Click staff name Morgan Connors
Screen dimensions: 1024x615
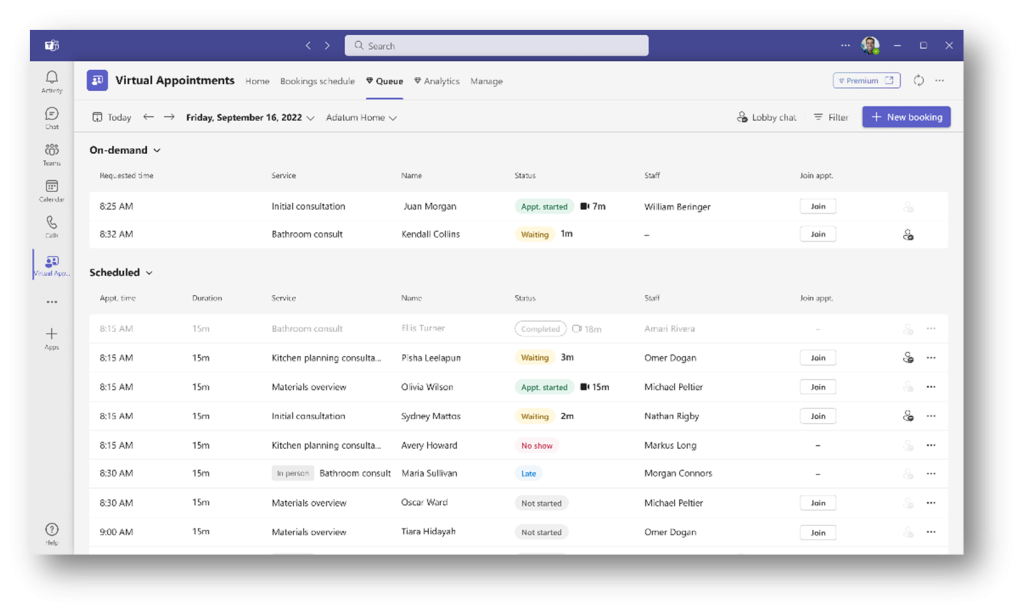[678, 473]
